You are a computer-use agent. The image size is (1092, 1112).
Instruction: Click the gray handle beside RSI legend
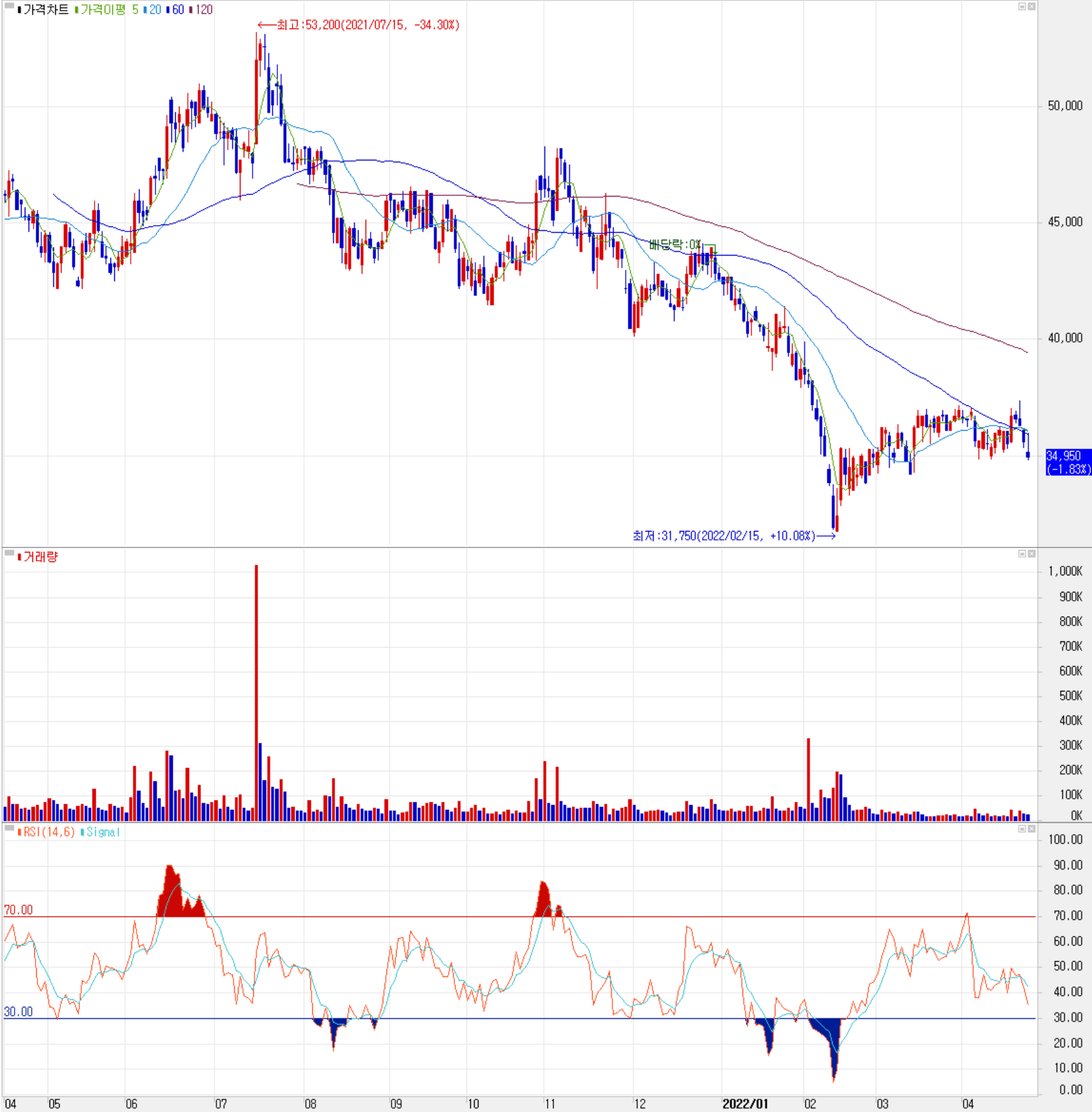tap(10, 828)
